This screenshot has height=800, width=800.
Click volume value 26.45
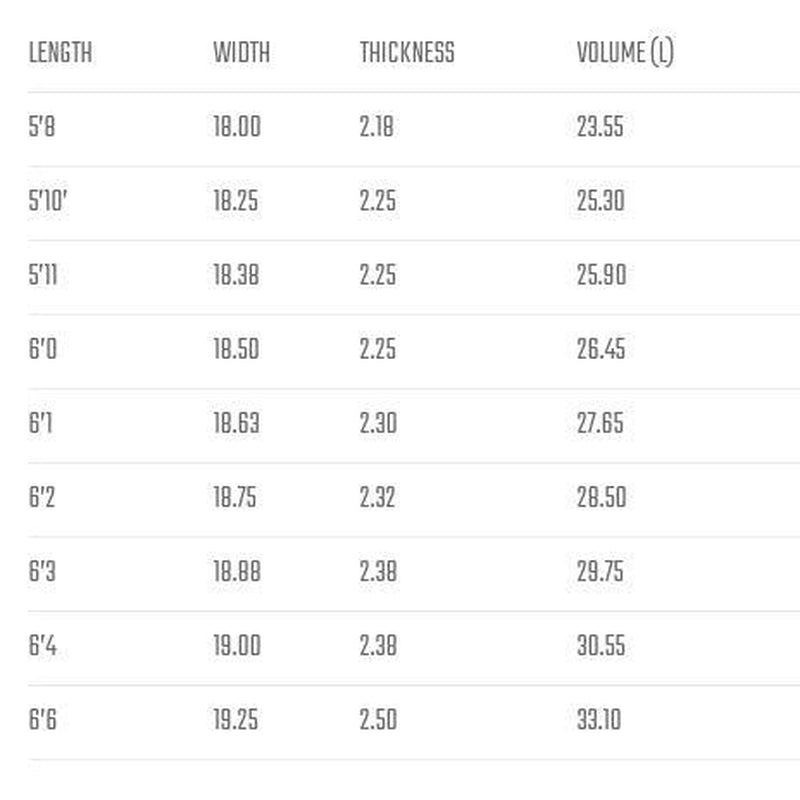click(x=601, y=349)
